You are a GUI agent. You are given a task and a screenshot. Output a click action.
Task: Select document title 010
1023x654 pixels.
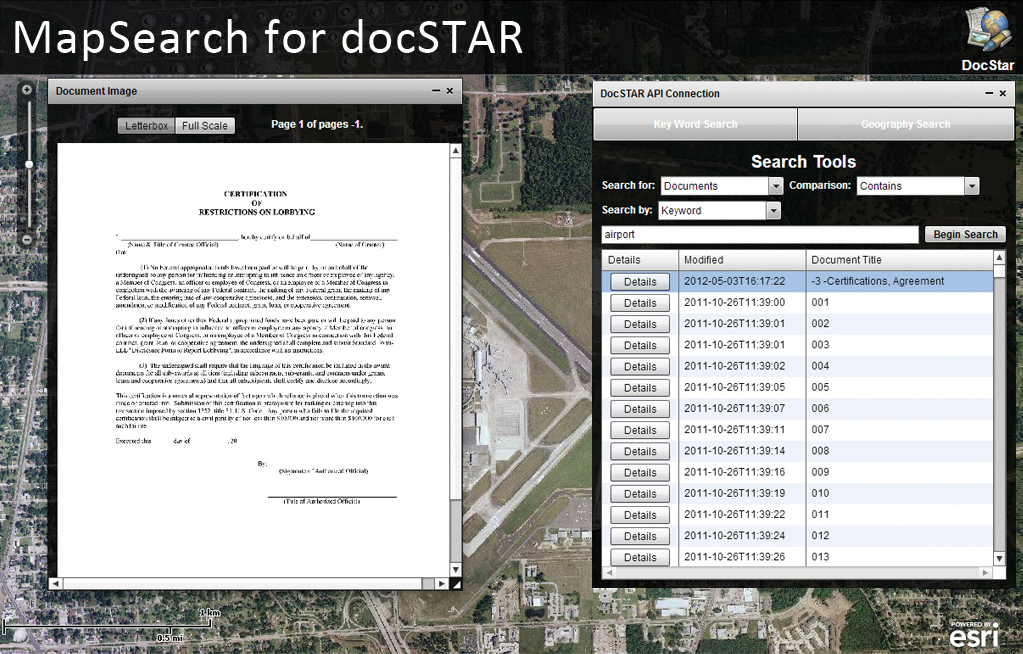[820, 493]
